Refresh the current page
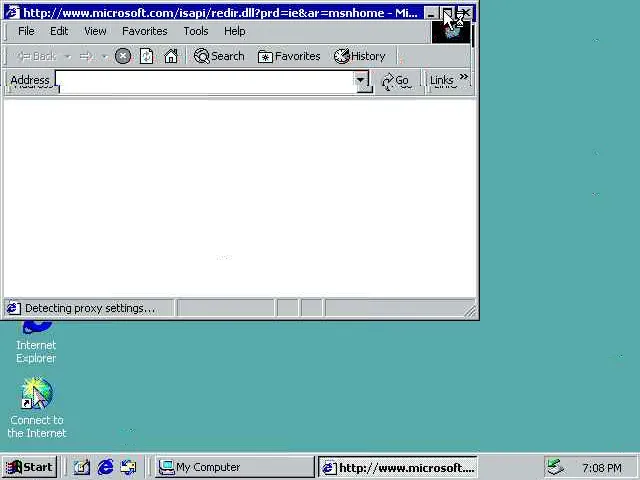640x480 pixels. (x=147, y=56)
